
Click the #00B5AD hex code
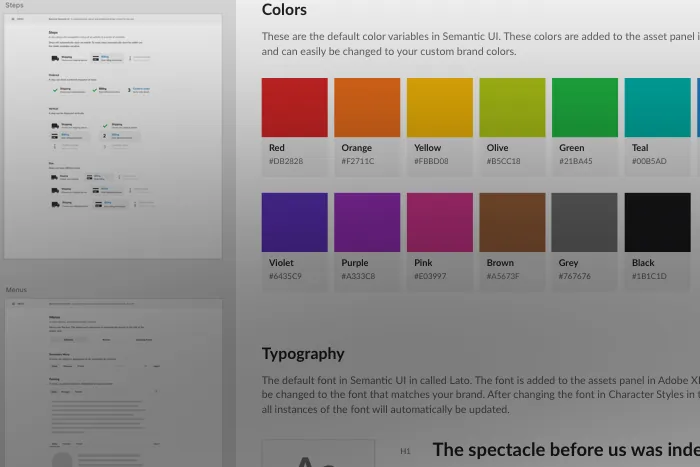pyautogui.click(x=649, y=161)
